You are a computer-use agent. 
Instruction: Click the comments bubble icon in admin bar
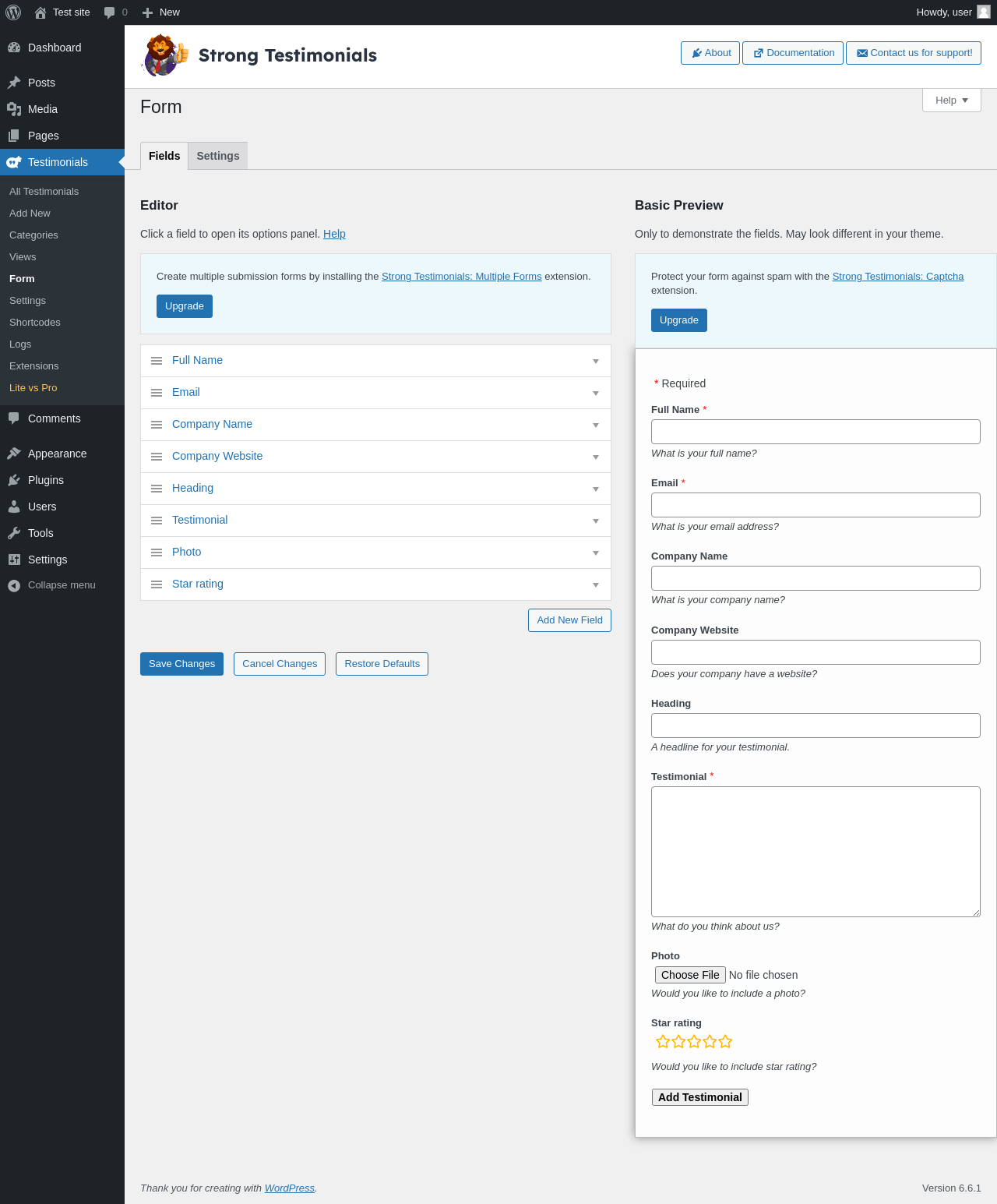(110, 12)
